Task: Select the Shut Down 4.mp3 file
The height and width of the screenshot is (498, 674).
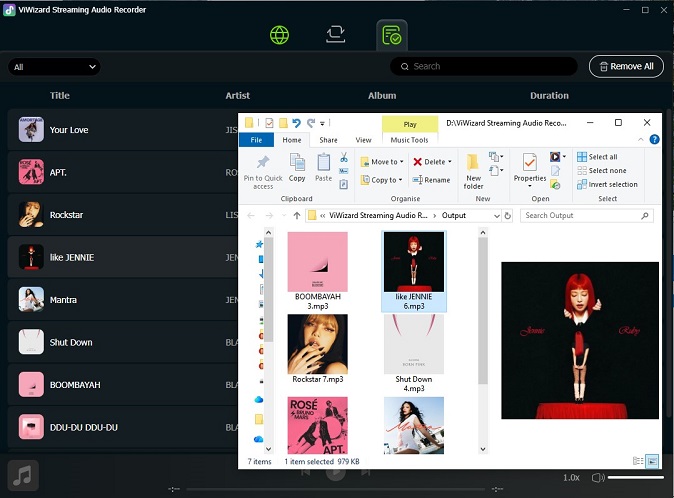Action: coord(414,353)
